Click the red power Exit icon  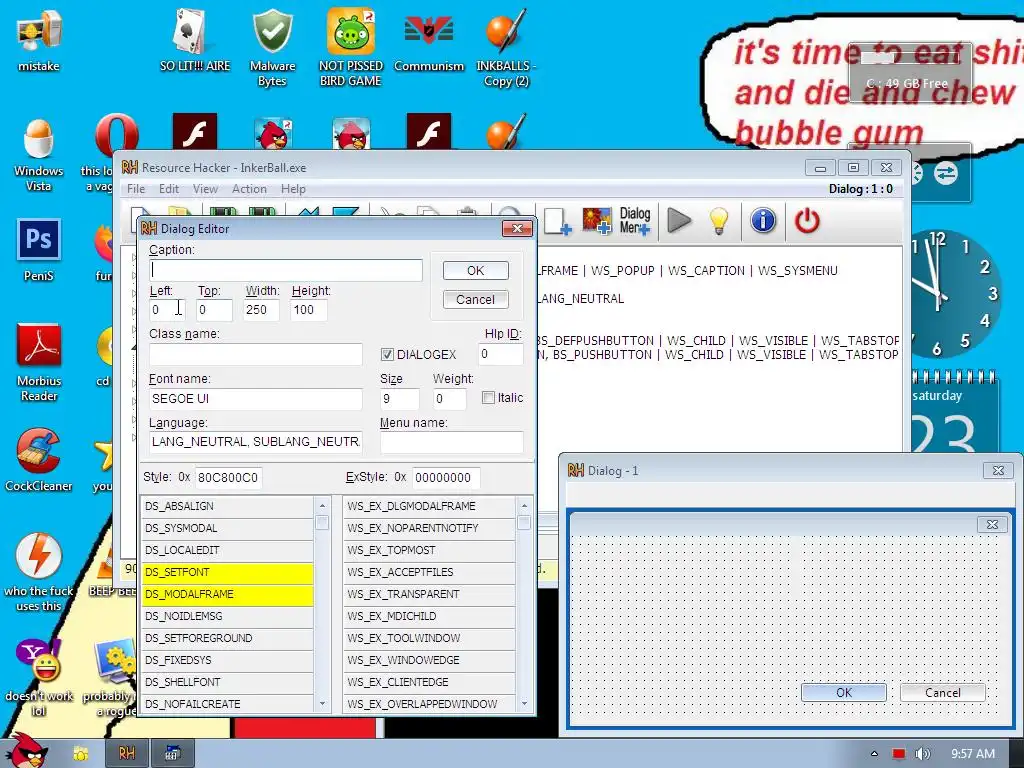(x=807, y=221)
